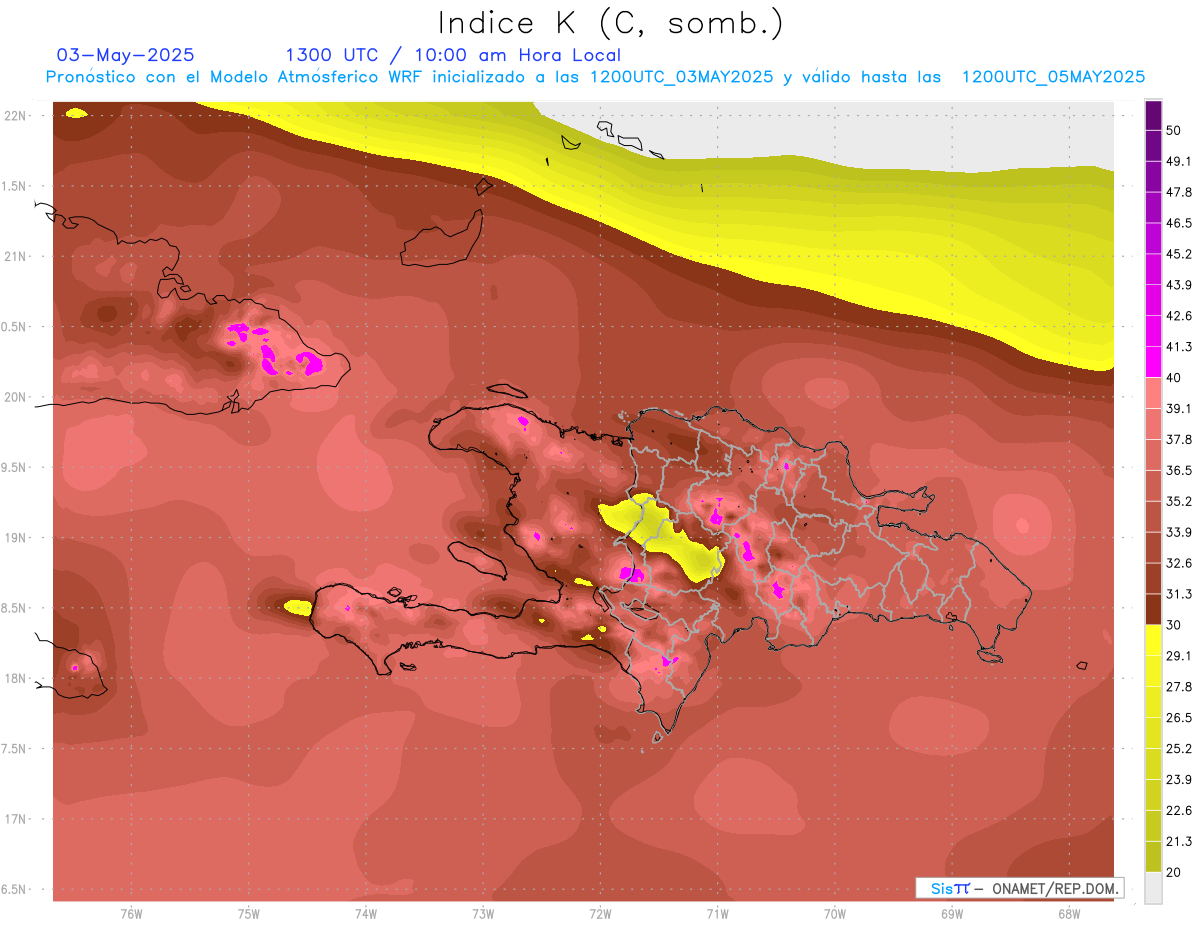The height and width of the screenshot is (927, 1200).
Task: Click the magenta legend segment between 40 and 41.3
Action: coord(1153,362)
